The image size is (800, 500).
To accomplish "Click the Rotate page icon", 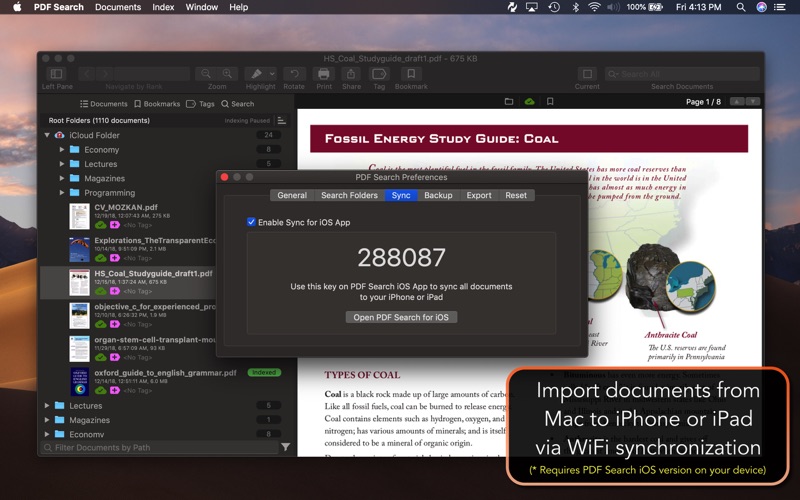I will pyautogui.click(x=294, y=74).
